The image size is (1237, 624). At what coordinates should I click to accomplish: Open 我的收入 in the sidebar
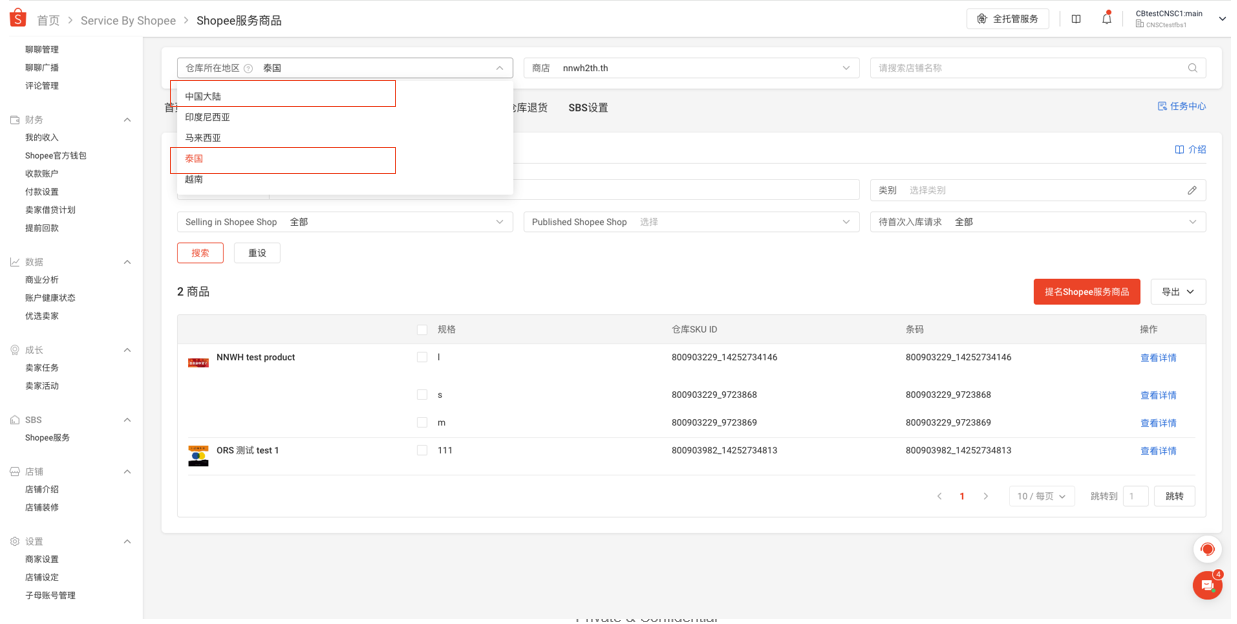tap(42, 138)
